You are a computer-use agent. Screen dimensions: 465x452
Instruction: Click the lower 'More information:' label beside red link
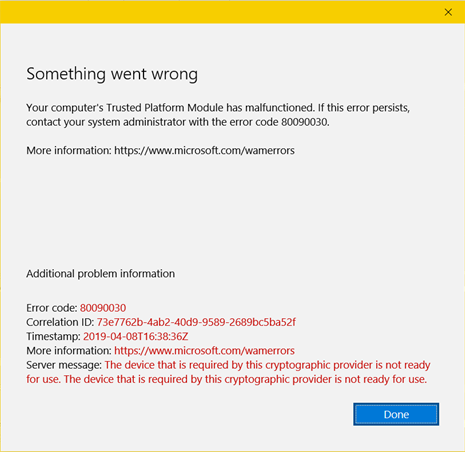(69, 351)
